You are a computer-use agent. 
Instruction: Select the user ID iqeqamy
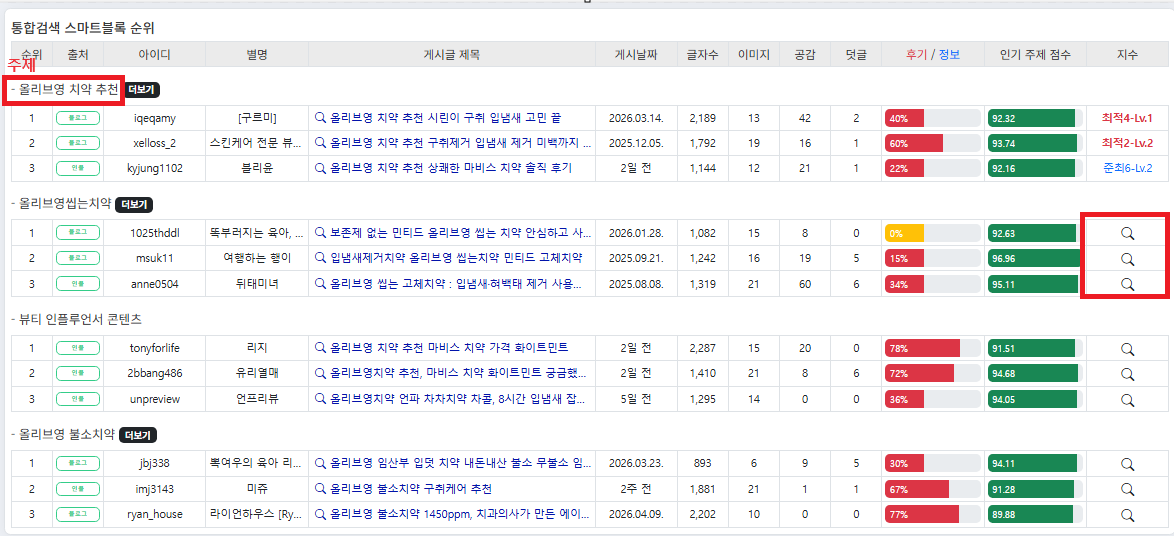click(154, 118)
